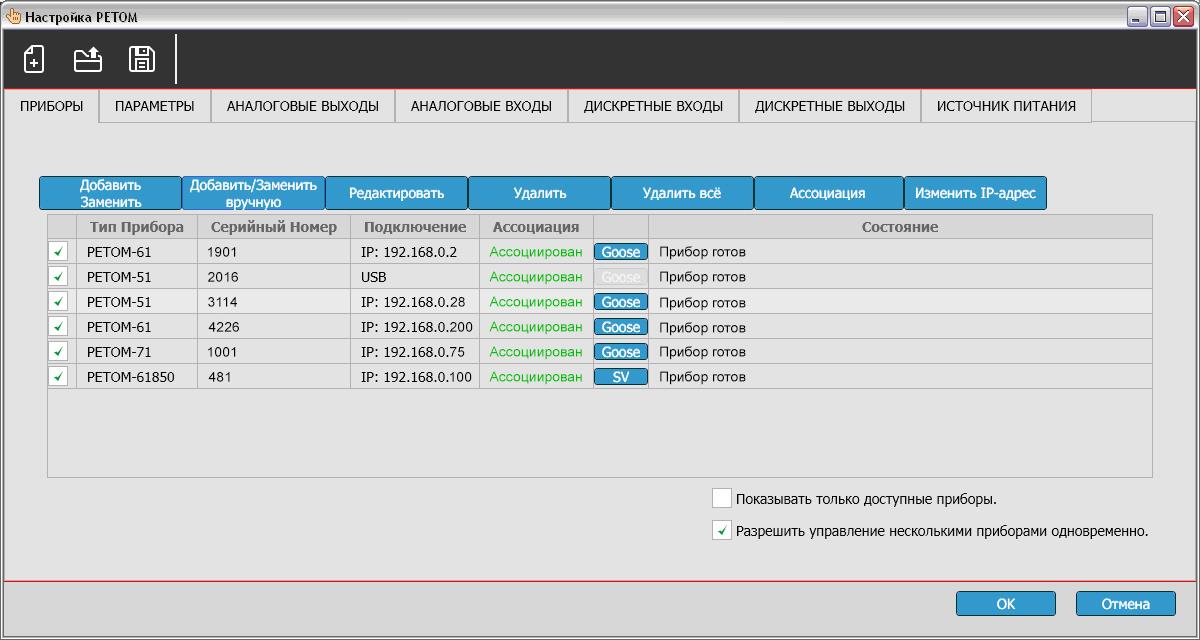The width and height of the screenshot is (1200, 640).
Task: Open Goose settings for serial 3114
Action: 621,302
